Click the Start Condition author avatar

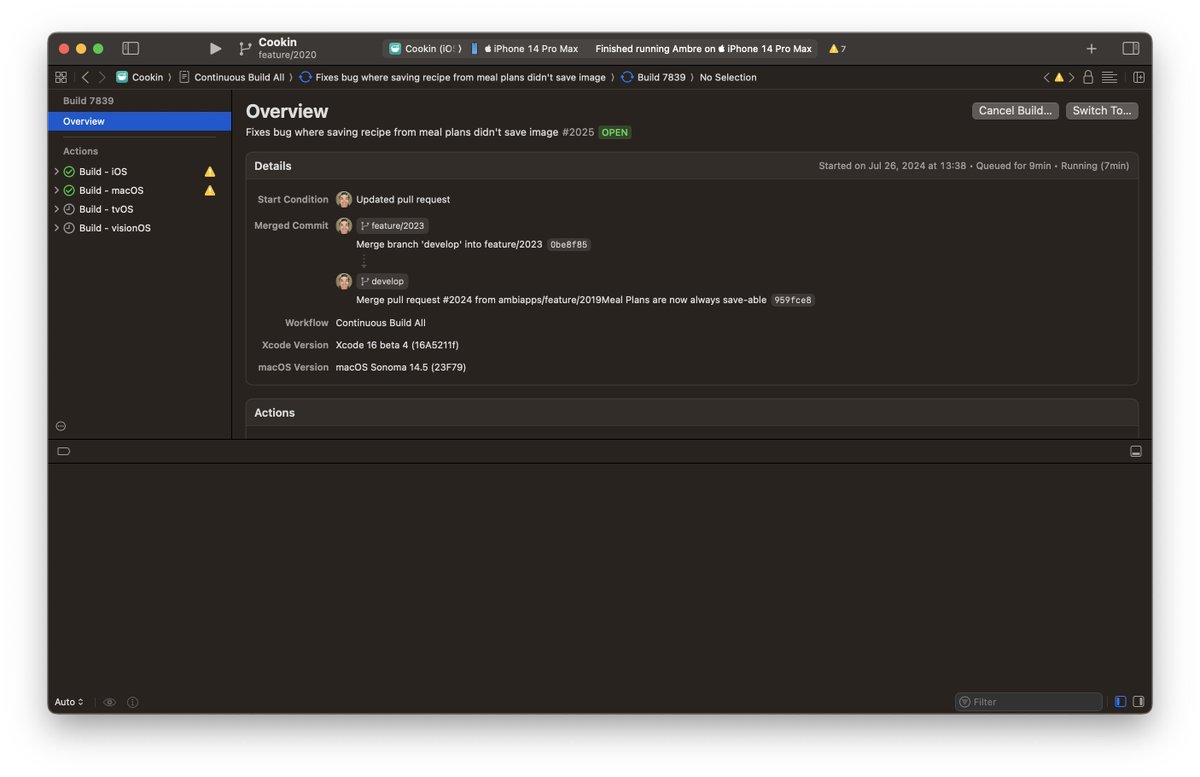tap(344, 200)
